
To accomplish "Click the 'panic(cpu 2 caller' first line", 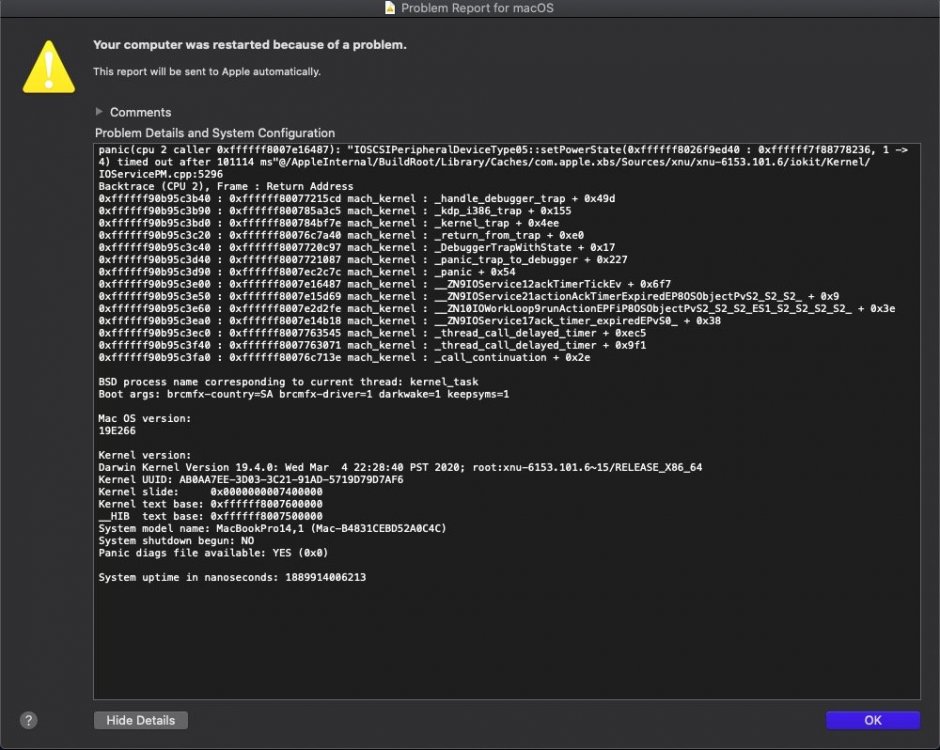I will 502,150.
